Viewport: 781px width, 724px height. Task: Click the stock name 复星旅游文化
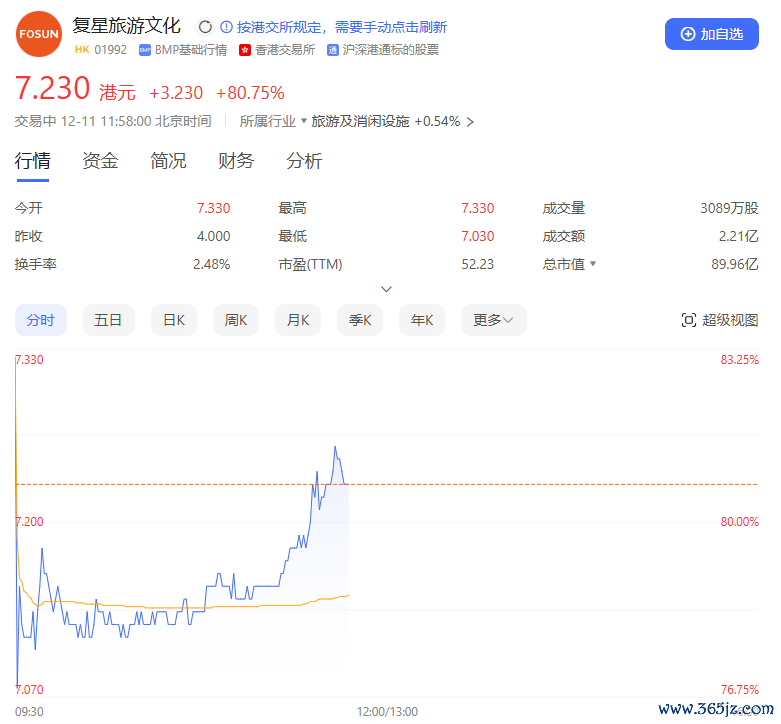(126, 26)
